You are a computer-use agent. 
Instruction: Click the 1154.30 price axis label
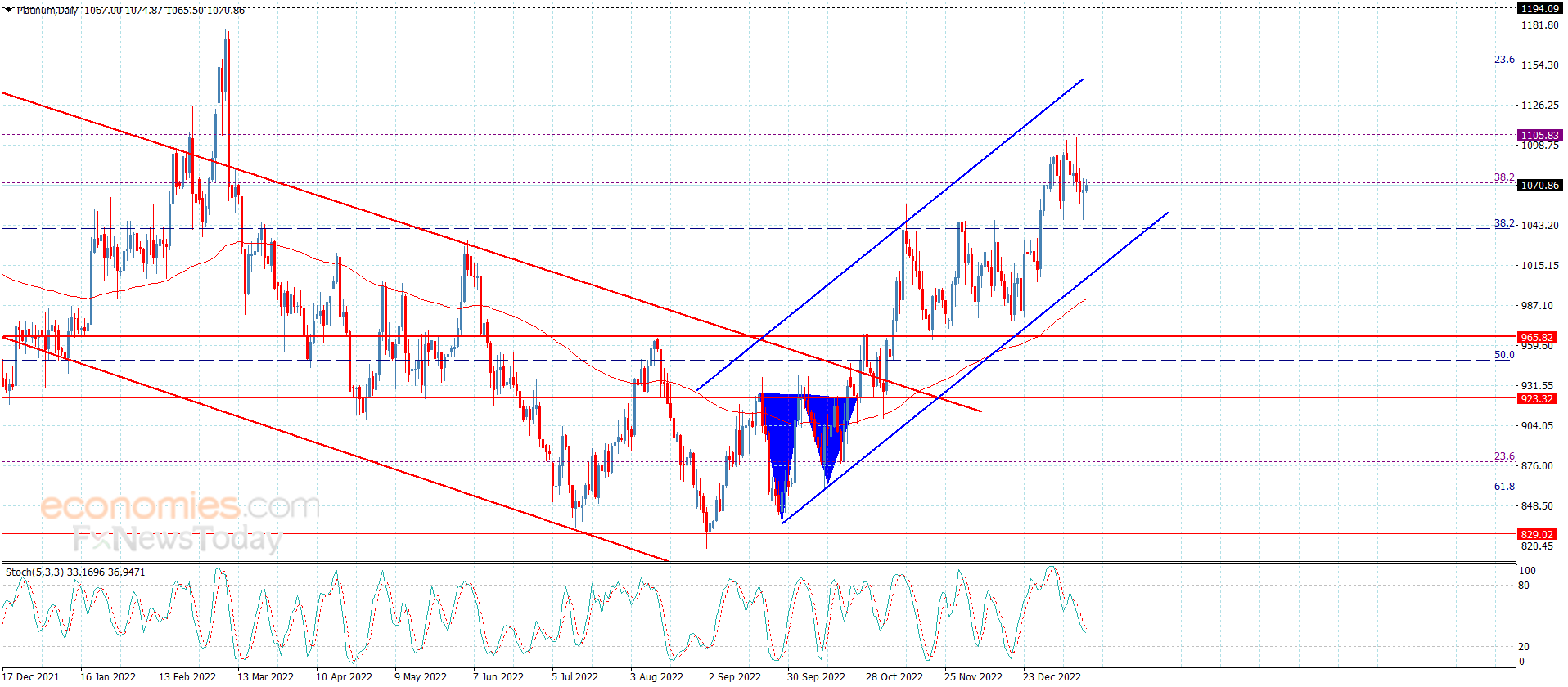1539,65
